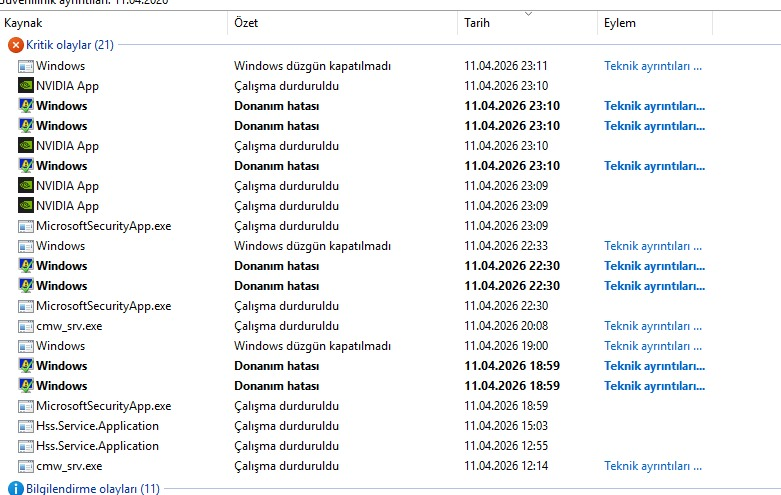Click the Hss.Service.Application icon in the 12:55 row
Screen dimensions: 781x495
coord(26,446)
